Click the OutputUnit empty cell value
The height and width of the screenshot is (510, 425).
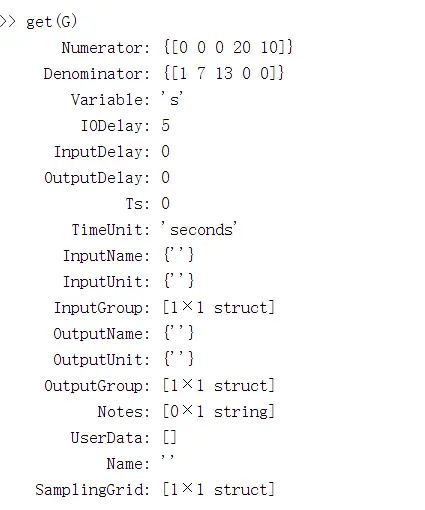point(179,359)
